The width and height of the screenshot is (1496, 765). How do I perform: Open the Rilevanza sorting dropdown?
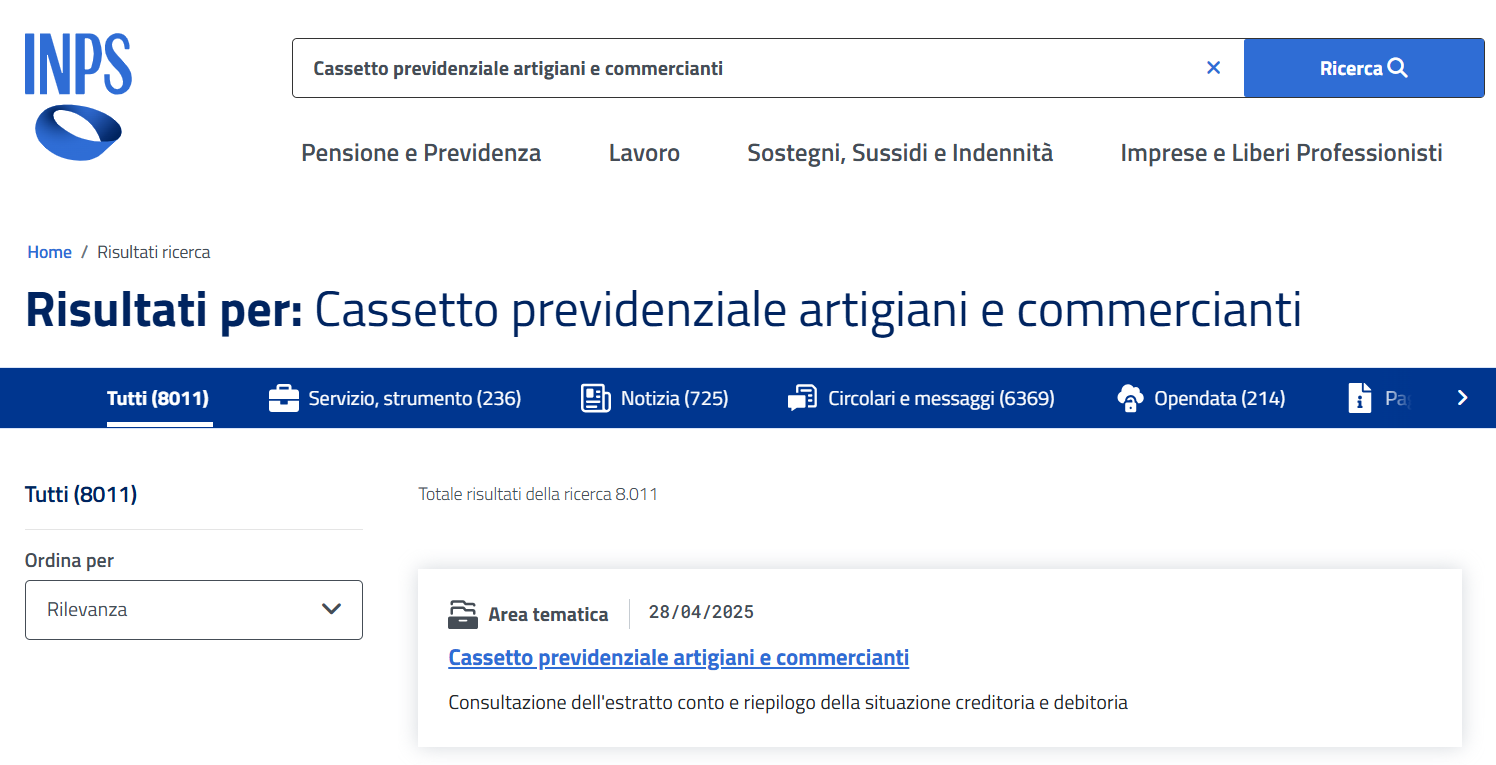[x=193, y=610]
